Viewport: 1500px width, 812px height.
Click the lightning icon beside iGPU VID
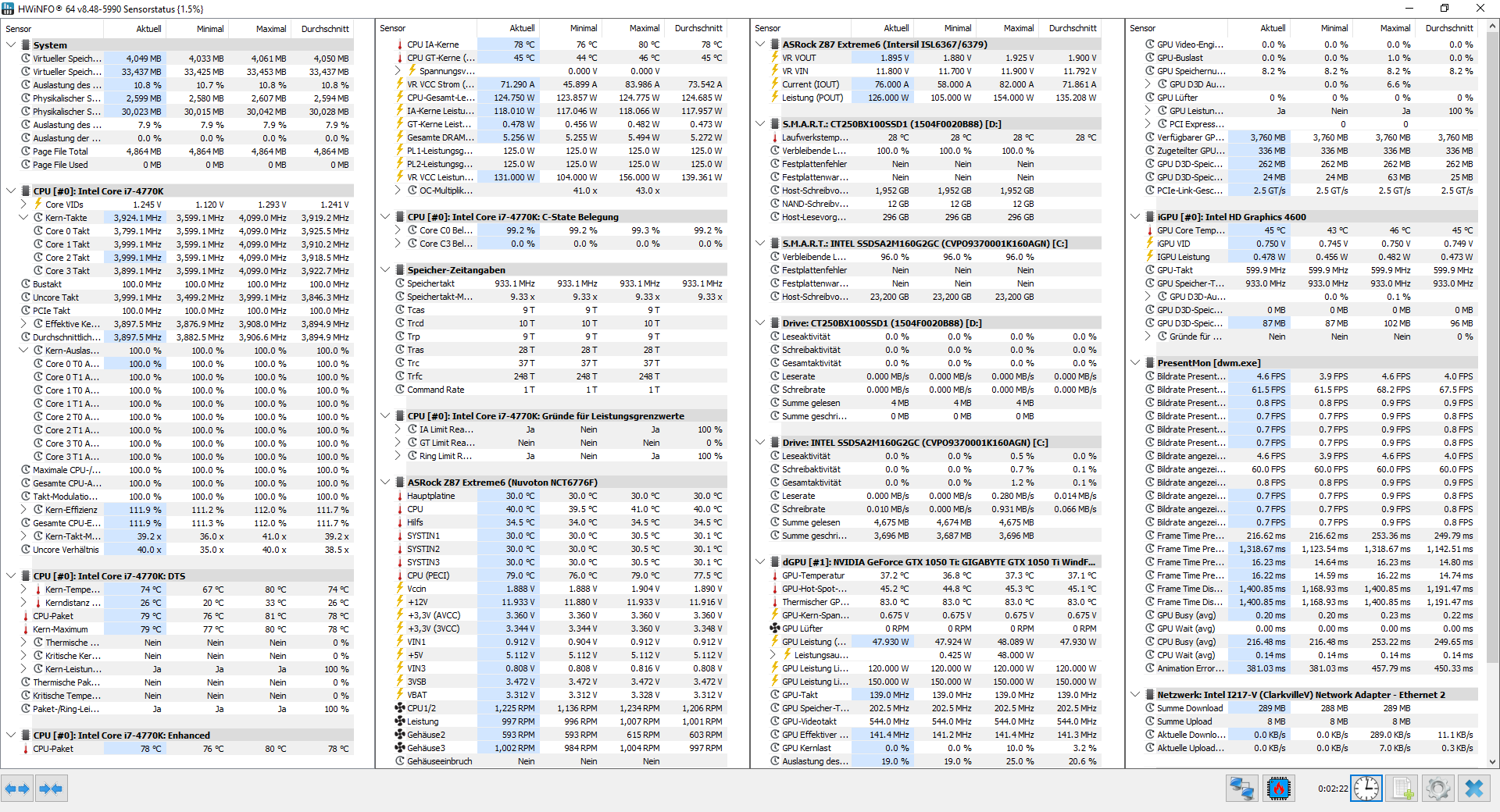(x=1150, y=244)
